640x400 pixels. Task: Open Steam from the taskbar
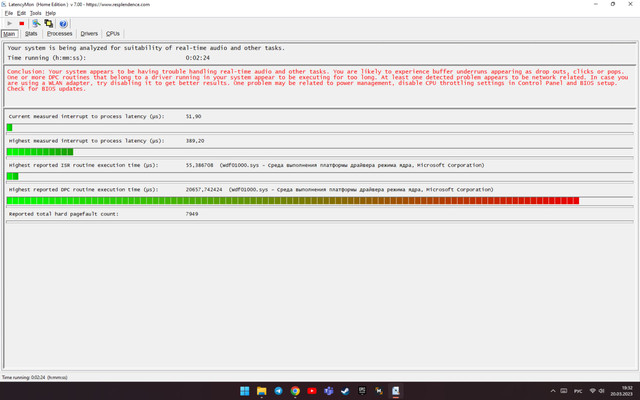pyautogui.click(x=345, y=391)
